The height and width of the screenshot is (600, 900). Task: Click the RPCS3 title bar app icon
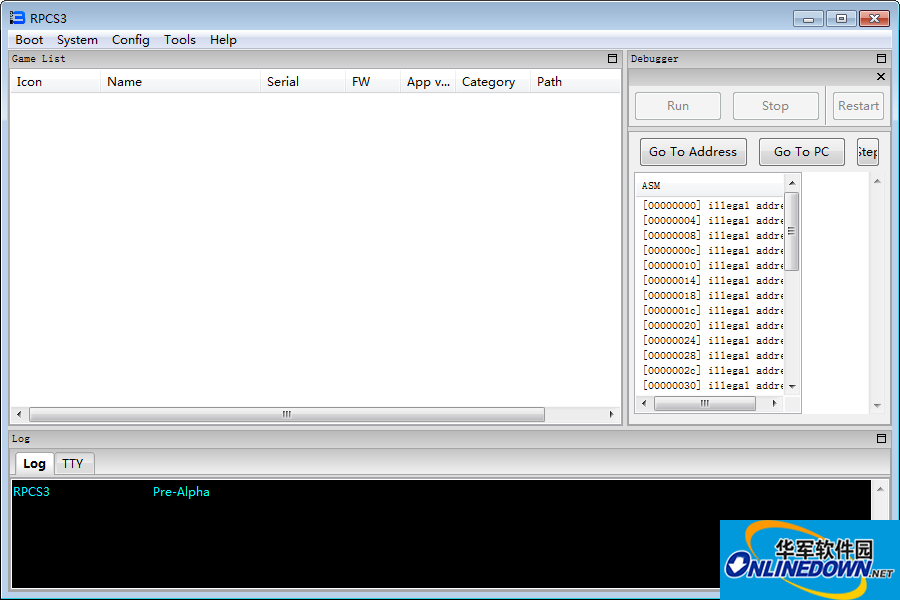click(17, 18)
